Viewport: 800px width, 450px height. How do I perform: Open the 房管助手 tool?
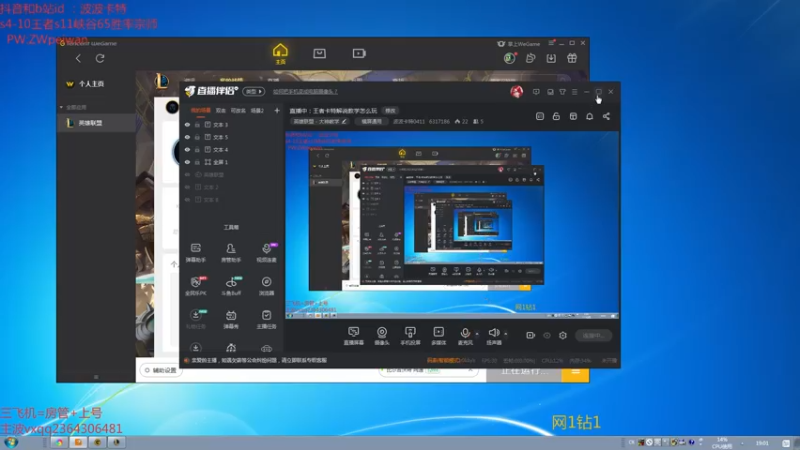coord(231,253)
